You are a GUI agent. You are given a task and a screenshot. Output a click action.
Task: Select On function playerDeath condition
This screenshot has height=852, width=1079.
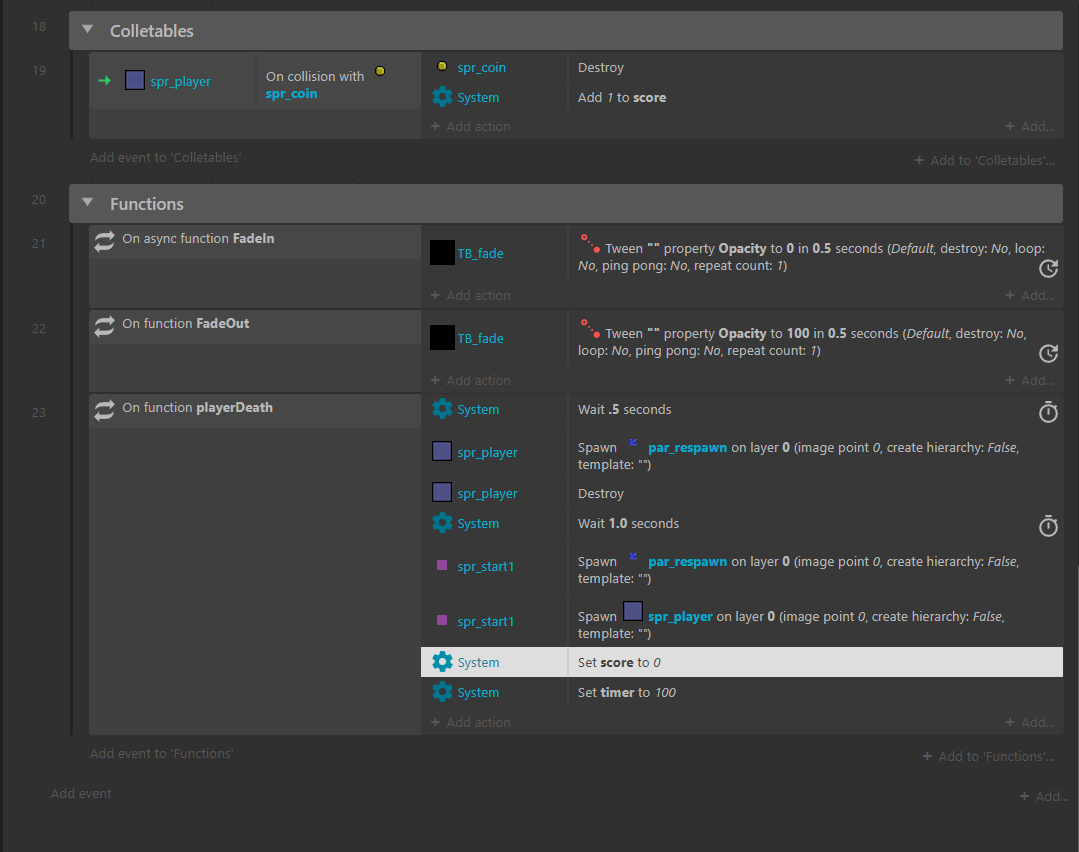point(255,411)
